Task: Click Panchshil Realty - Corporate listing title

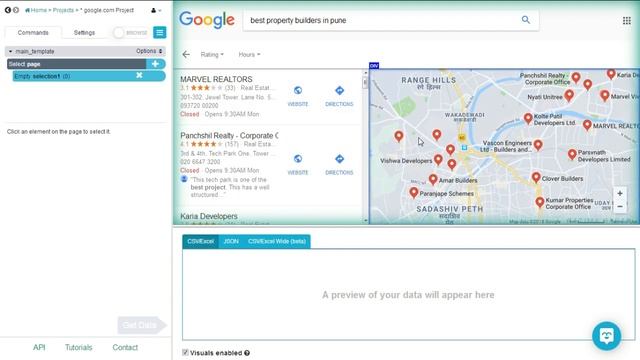Action: 229,136
